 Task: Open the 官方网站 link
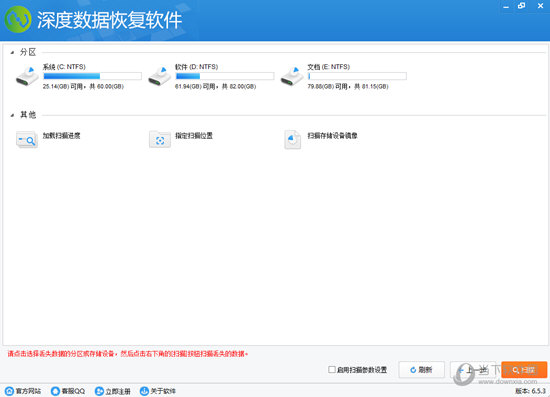click(x=28, y=391)
